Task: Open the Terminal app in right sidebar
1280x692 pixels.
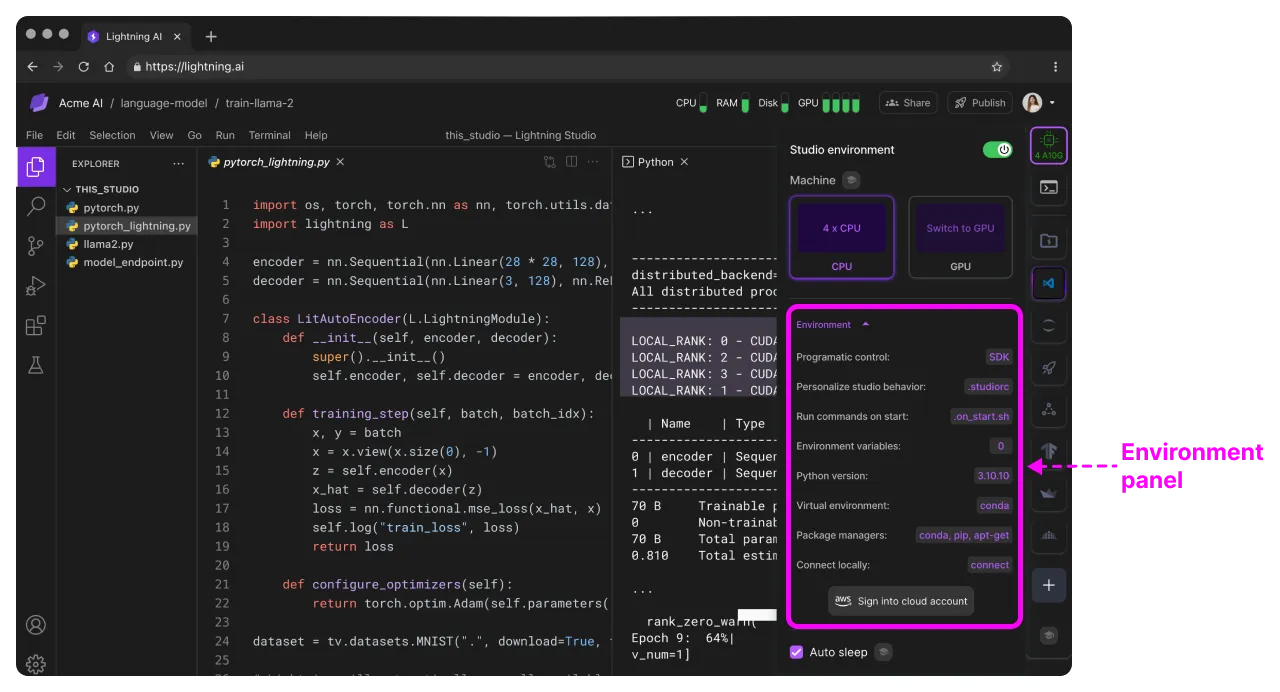Action: (1049, 187)
